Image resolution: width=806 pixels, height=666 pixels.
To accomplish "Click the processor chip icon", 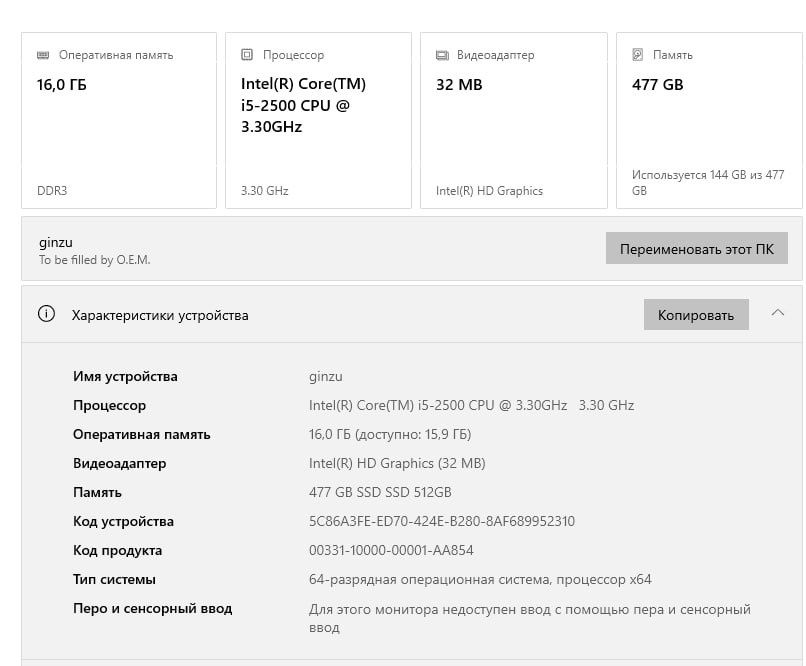I will coord(246,55).
